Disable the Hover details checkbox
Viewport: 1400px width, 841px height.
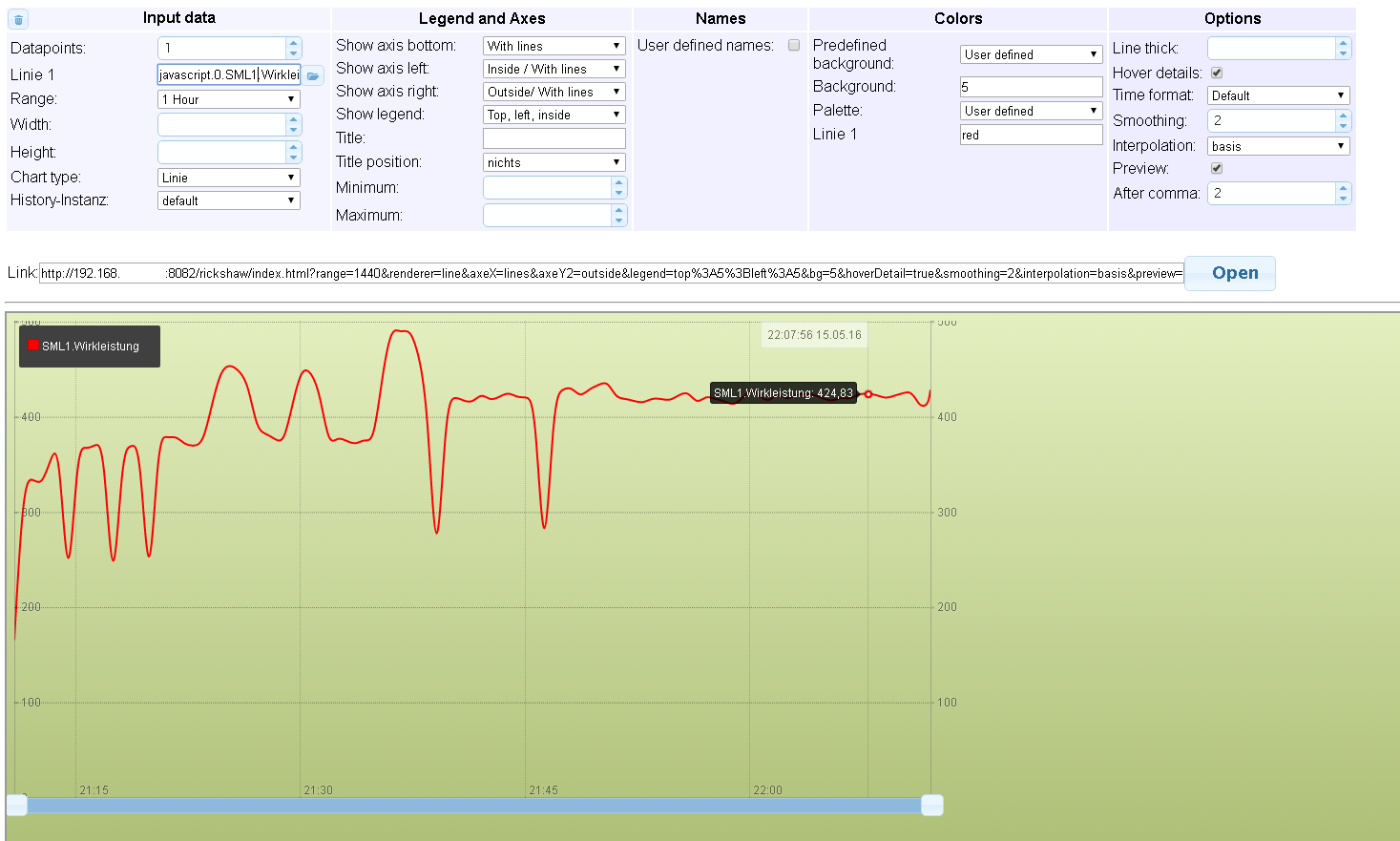pyautogui.click(x=1217, y=73)
